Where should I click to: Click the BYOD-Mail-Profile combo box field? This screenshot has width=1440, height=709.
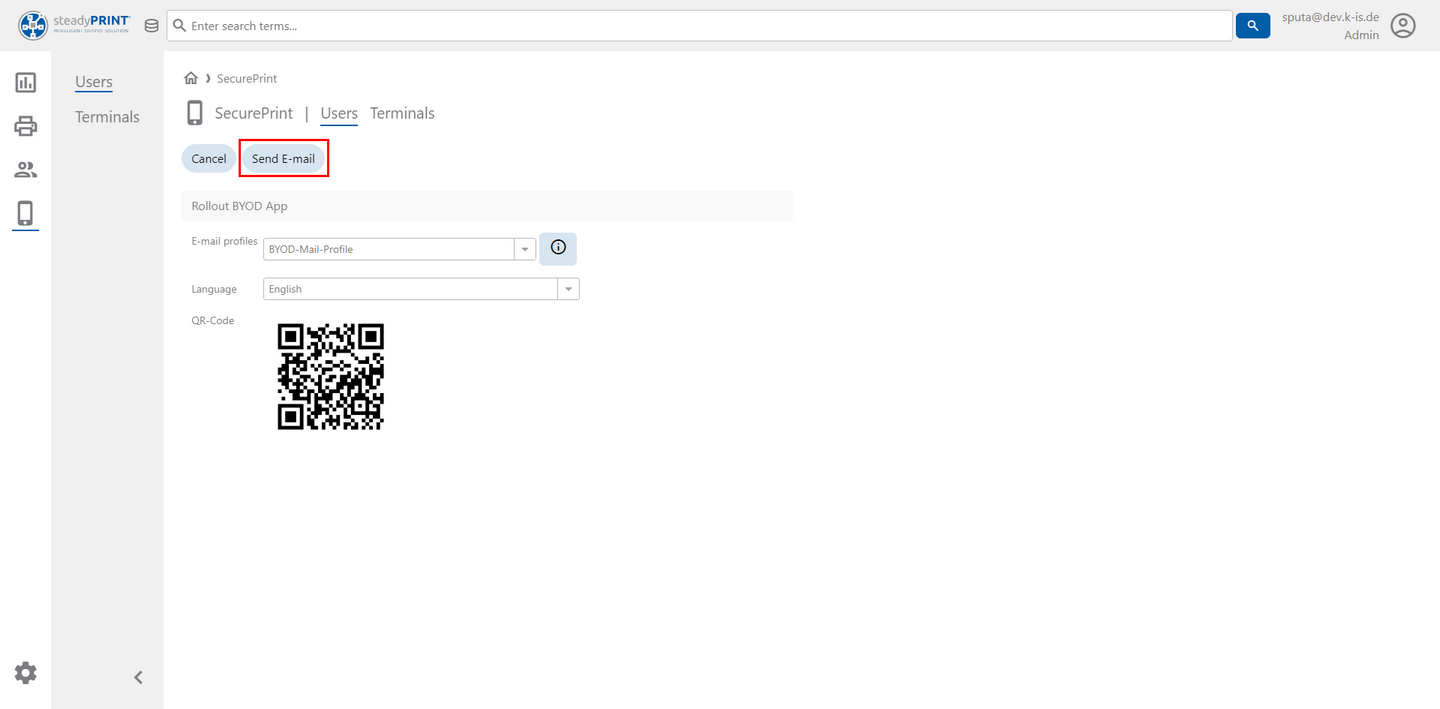click(389, 249)
